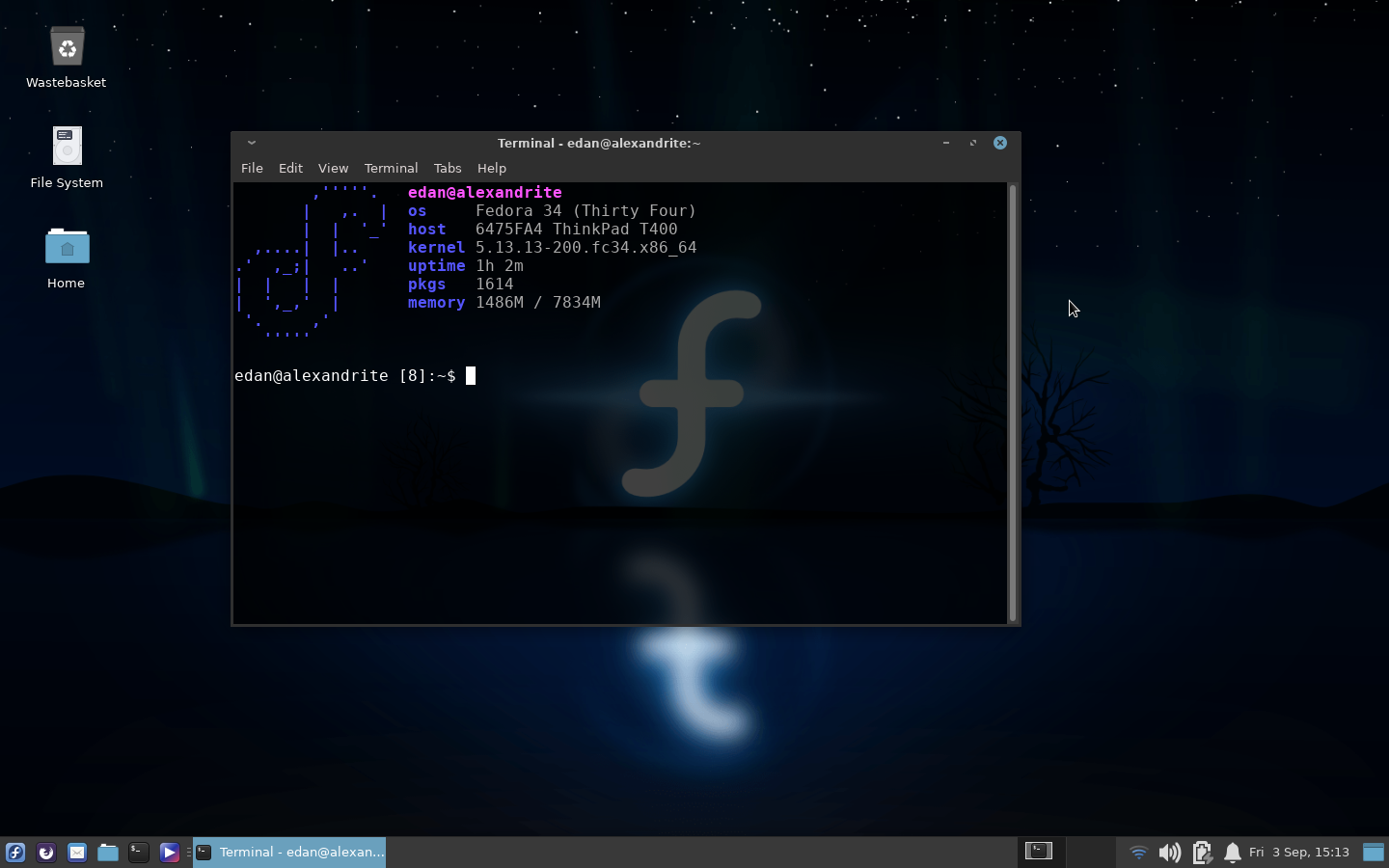
Task: Open the mail client from the taskbar
Action: tap(76, 853)
